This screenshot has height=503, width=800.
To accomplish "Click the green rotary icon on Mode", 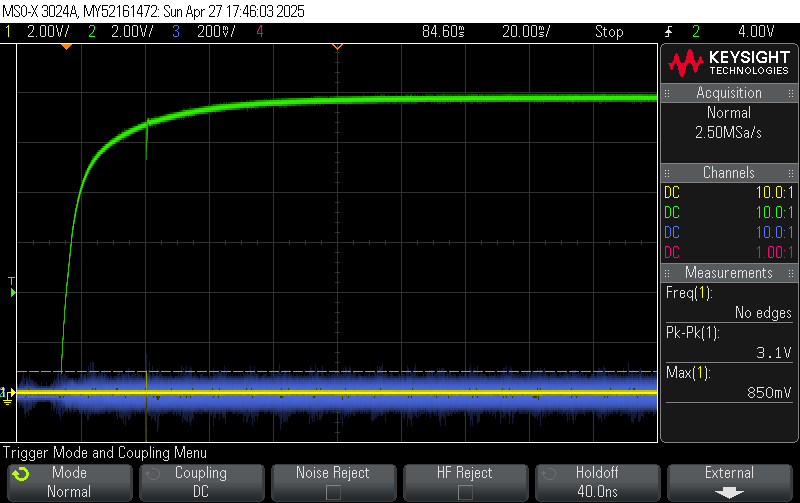I will (21, 474).
